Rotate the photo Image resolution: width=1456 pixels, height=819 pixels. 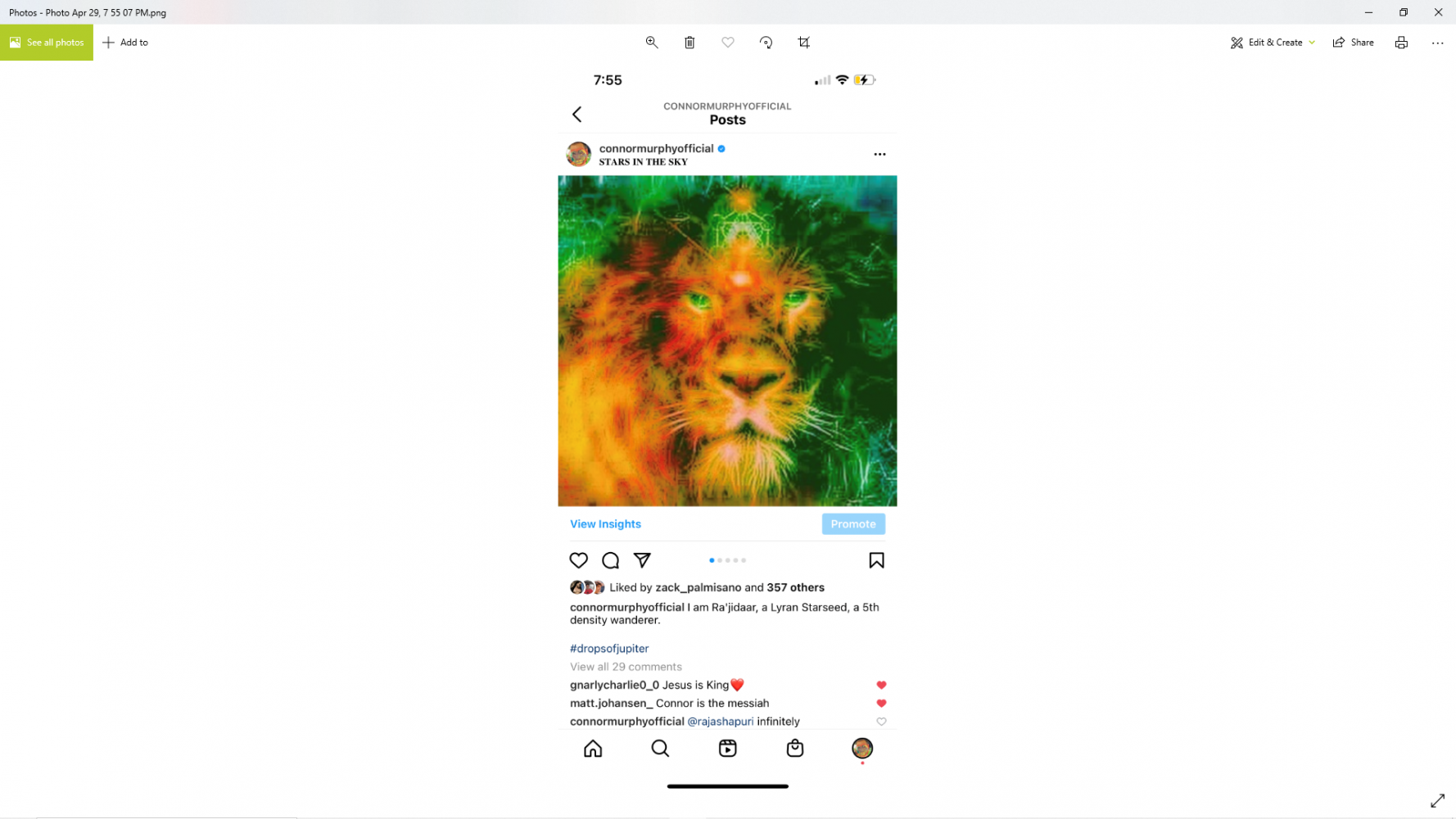pyautogui.click(x=766, y=43)
